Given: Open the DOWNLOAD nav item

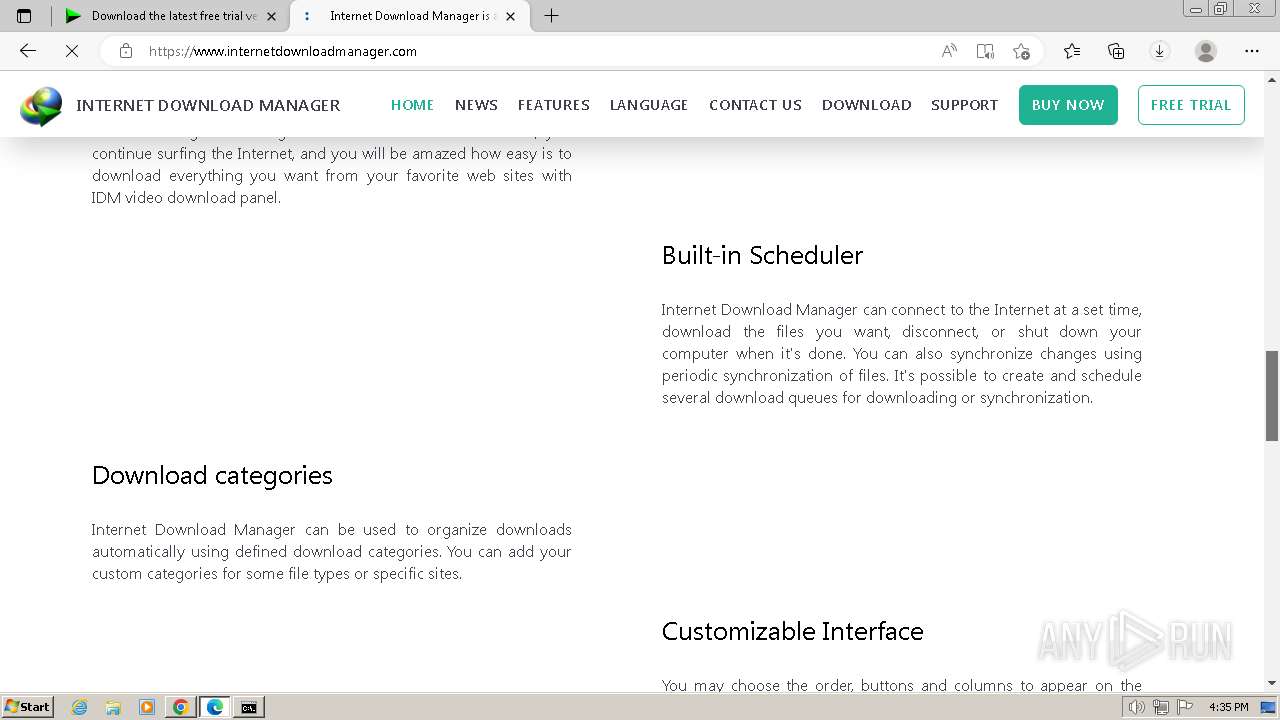Looking at the screenshot, I should (x=866, y=105).
